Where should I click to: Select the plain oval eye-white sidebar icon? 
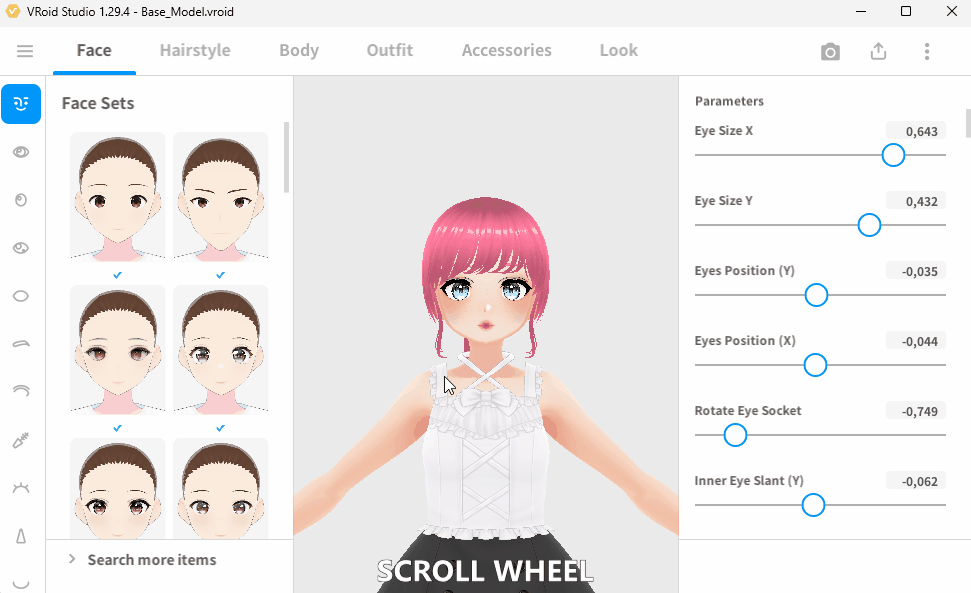coord(21,296)
